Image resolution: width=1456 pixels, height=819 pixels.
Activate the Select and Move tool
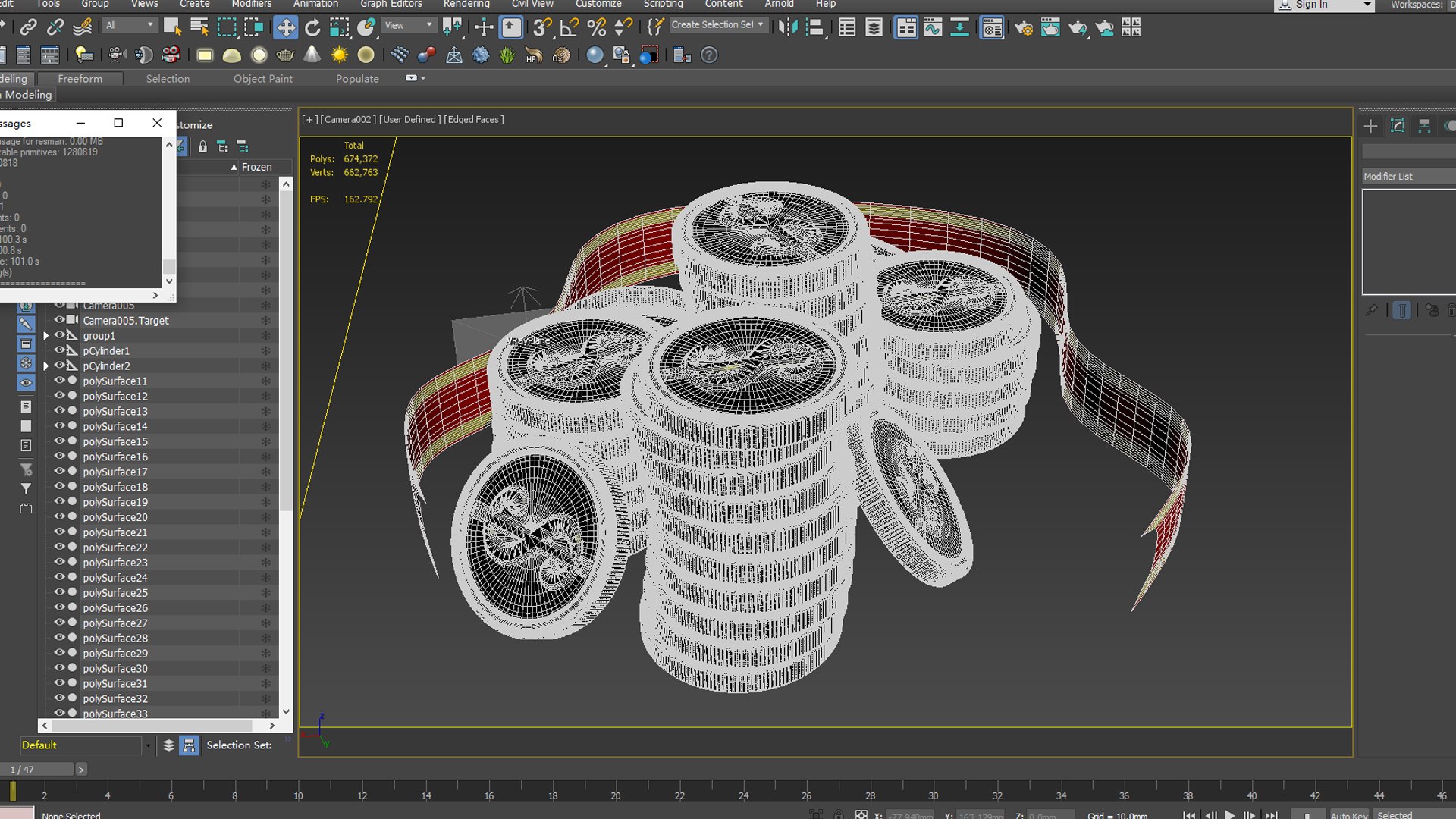click(x=285, y=28)
